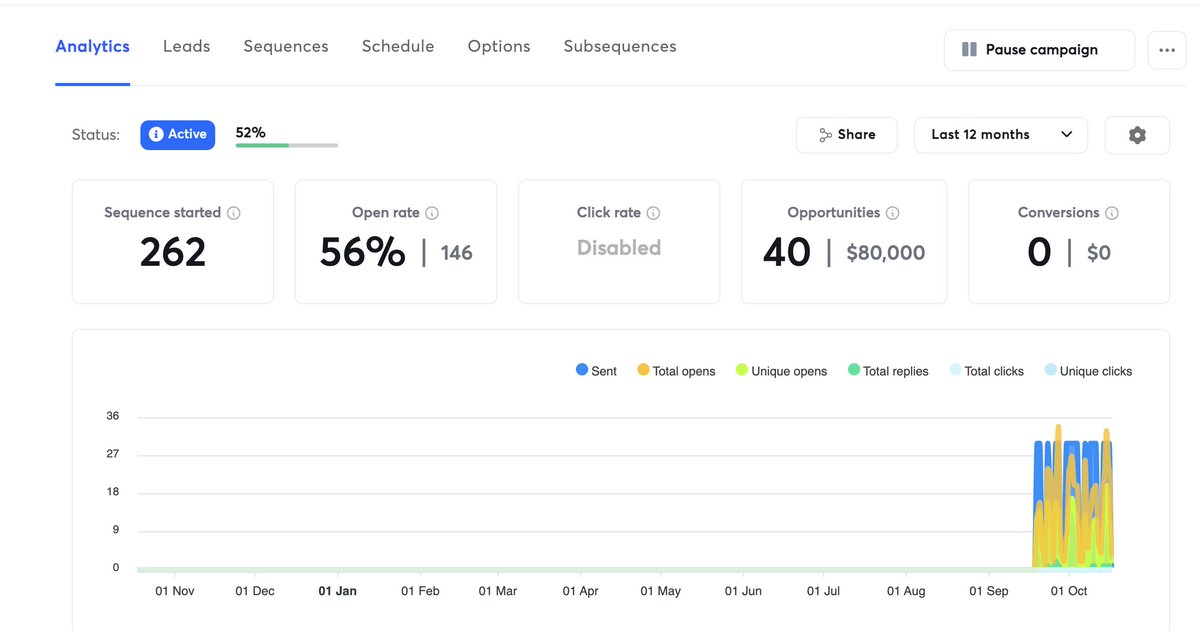The width and height of the screenshot is (1200, 631).
Task: Click the lime Unique opens color dot
Action: pyautogui.click(x=742, y=370)
